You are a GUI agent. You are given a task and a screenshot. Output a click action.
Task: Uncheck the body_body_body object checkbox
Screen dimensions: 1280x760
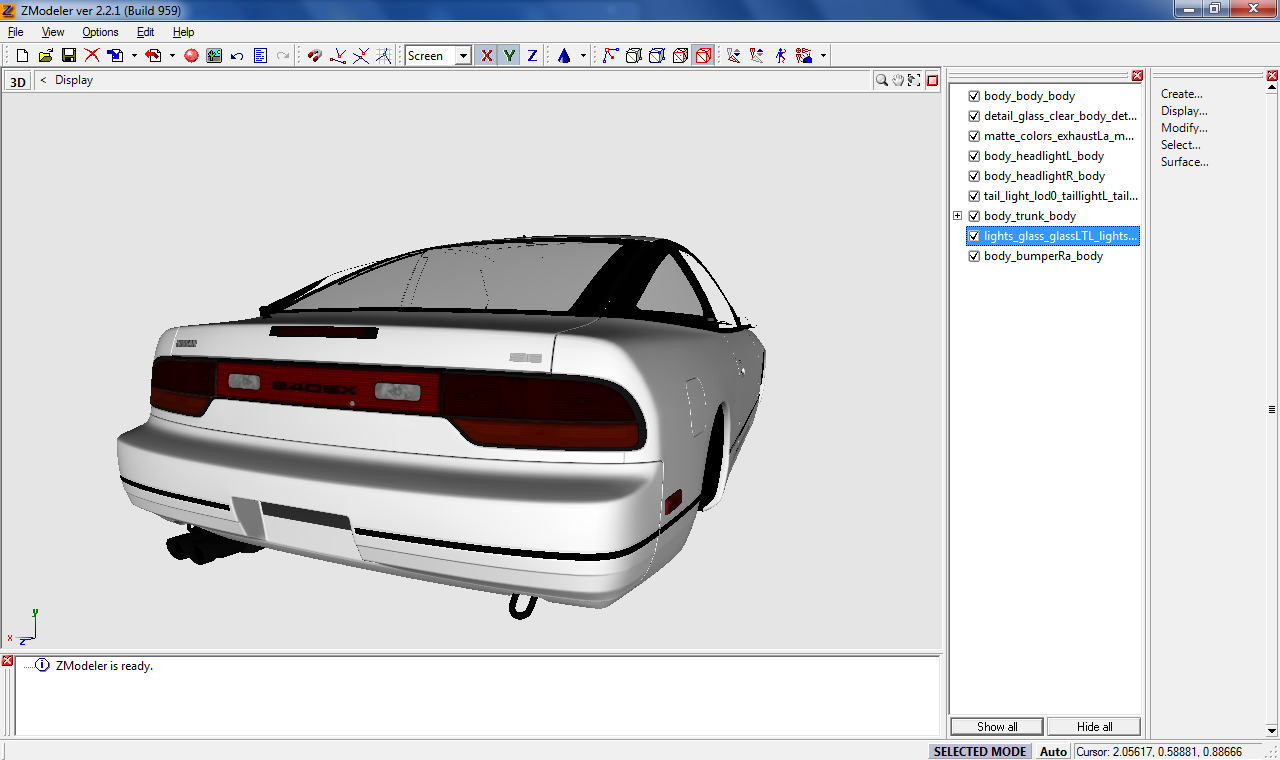[x=974, y=96]
